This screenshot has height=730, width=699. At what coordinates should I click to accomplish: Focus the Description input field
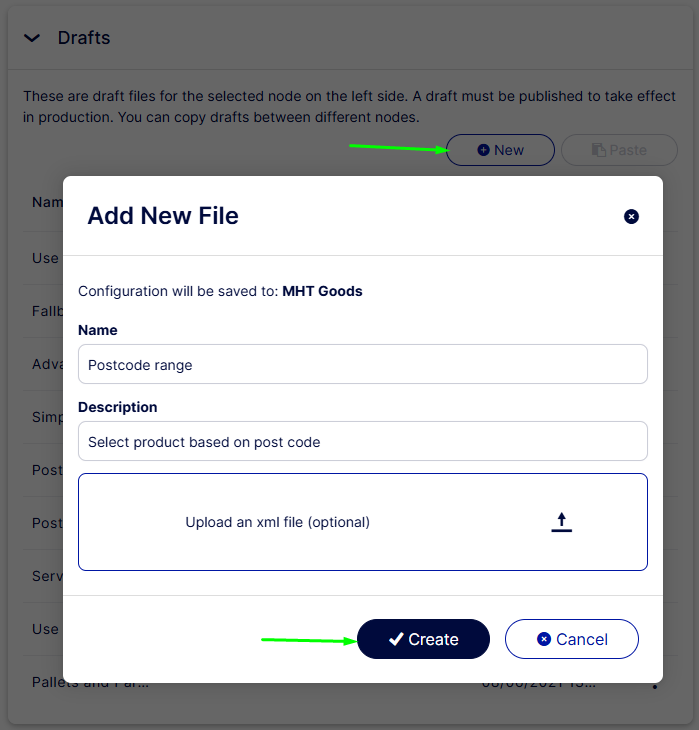(x=362, y=442)
